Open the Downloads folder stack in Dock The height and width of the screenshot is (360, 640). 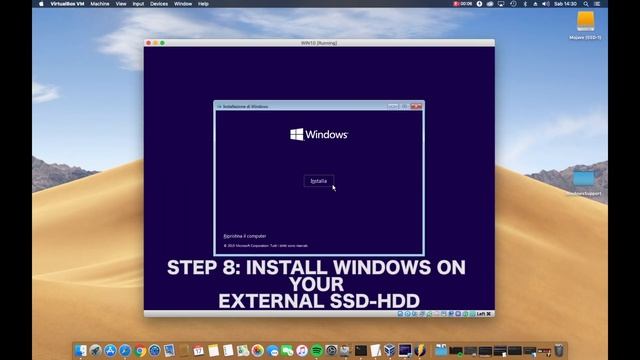click(x=441, y=351)
